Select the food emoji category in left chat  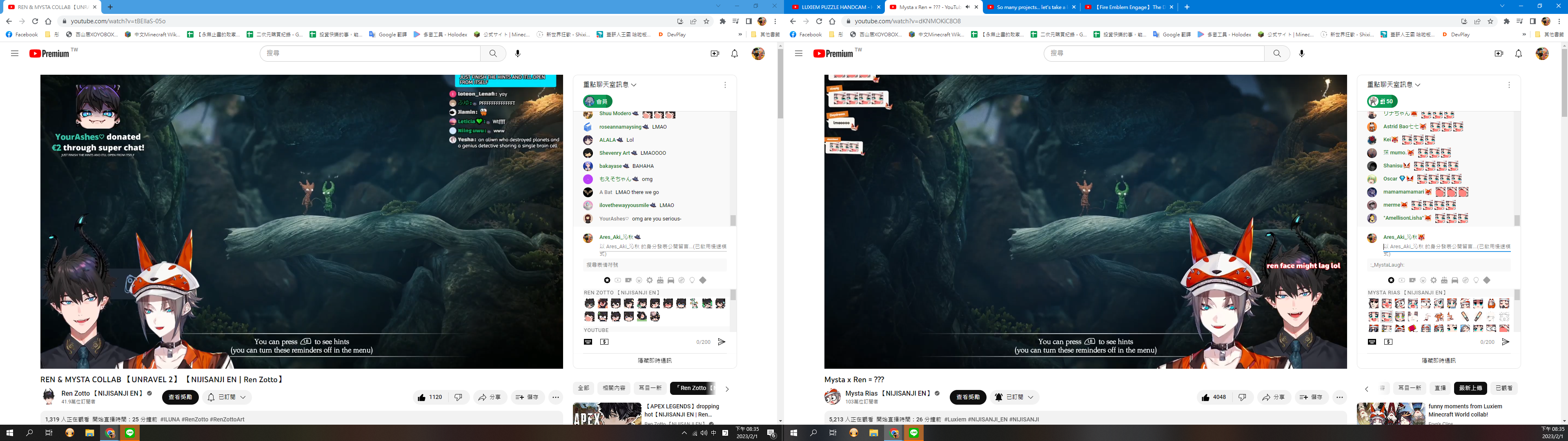pyautogui.click(x=660, y=280)
